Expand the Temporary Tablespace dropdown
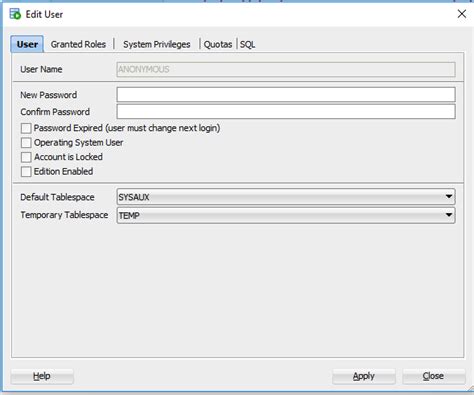This screenshot has height=395, width=474. pyautogui.click(x=286, y=215)
